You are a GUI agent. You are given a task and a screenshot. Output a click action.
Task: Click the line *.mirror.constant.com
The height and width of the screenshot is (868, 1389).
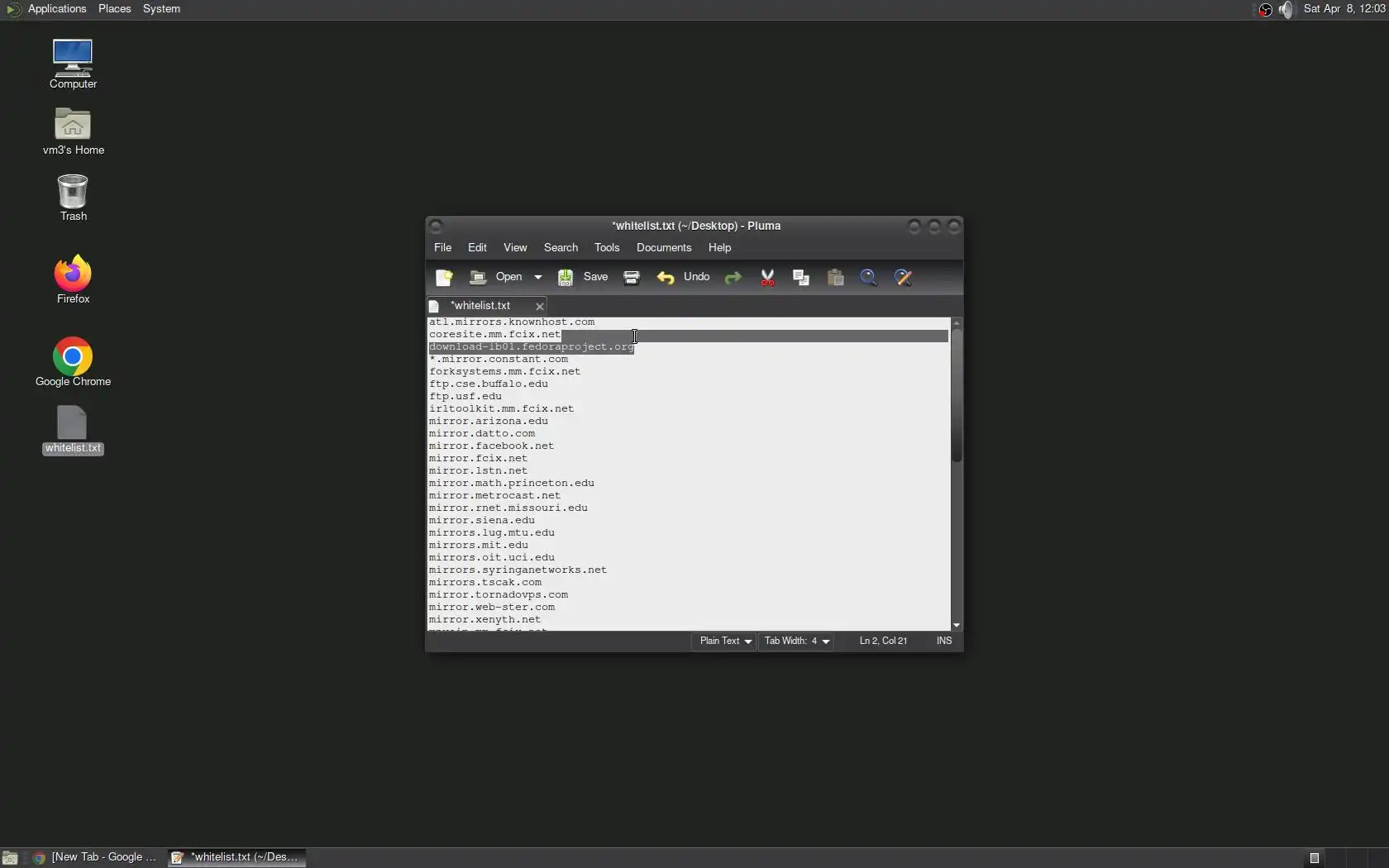click(x=499, y=360)
